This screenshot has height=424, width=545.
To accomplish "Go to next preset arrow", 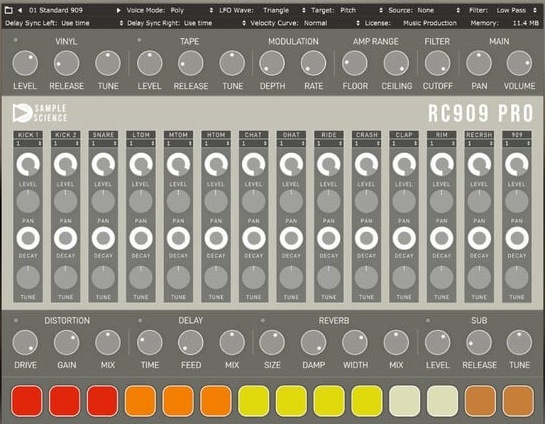I will point(119,10).
